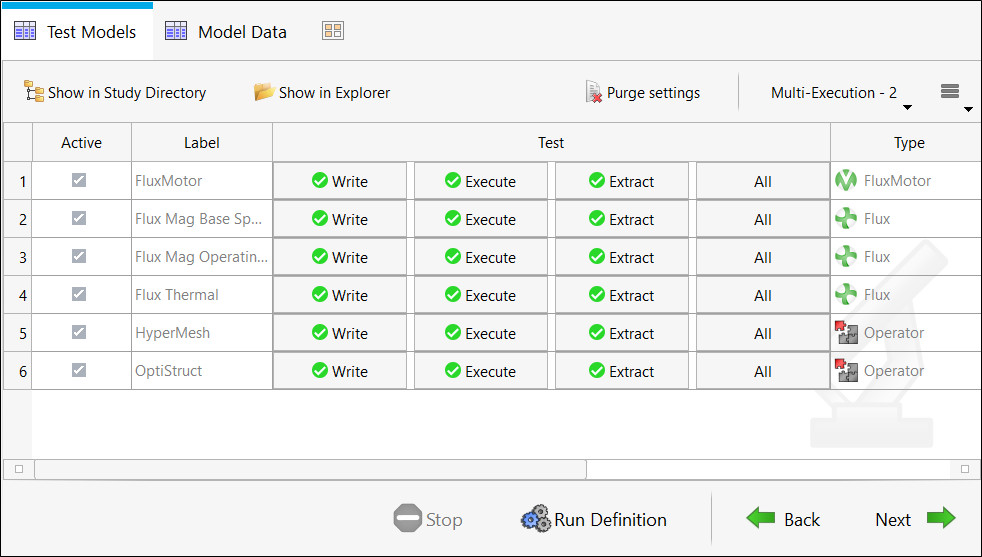The width and height of the screenshot is (982, 557).
Task: Click the Run Definition gears icon
Action: point(536,519)
